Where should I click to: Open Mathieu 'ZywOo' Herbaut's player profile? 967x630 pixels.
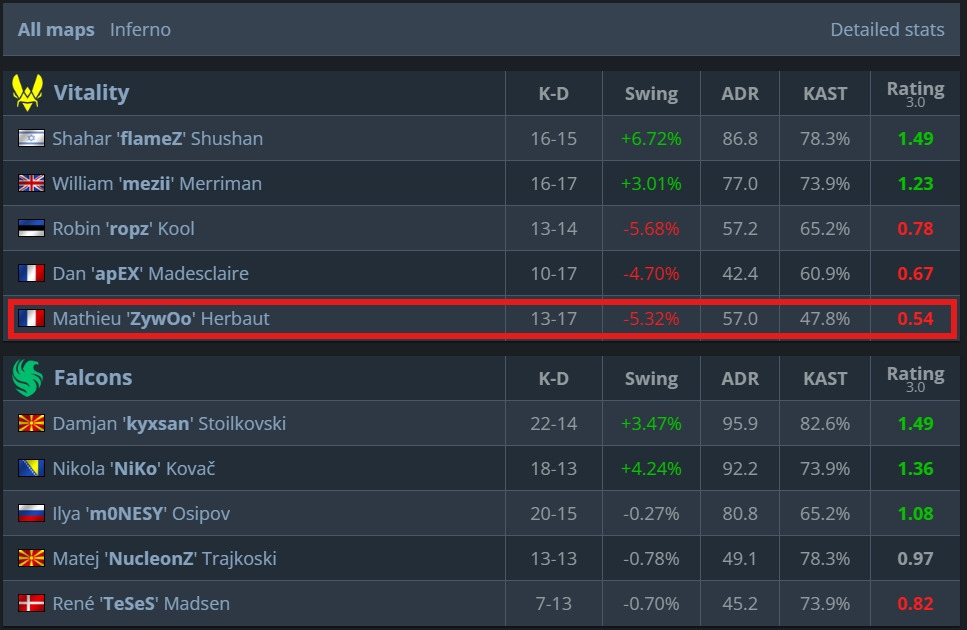[x=161, y=319]
